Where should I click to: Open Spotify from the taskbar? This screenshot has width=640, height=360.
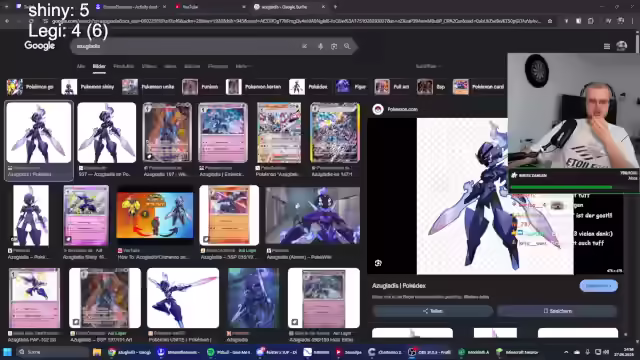(228, 352)
